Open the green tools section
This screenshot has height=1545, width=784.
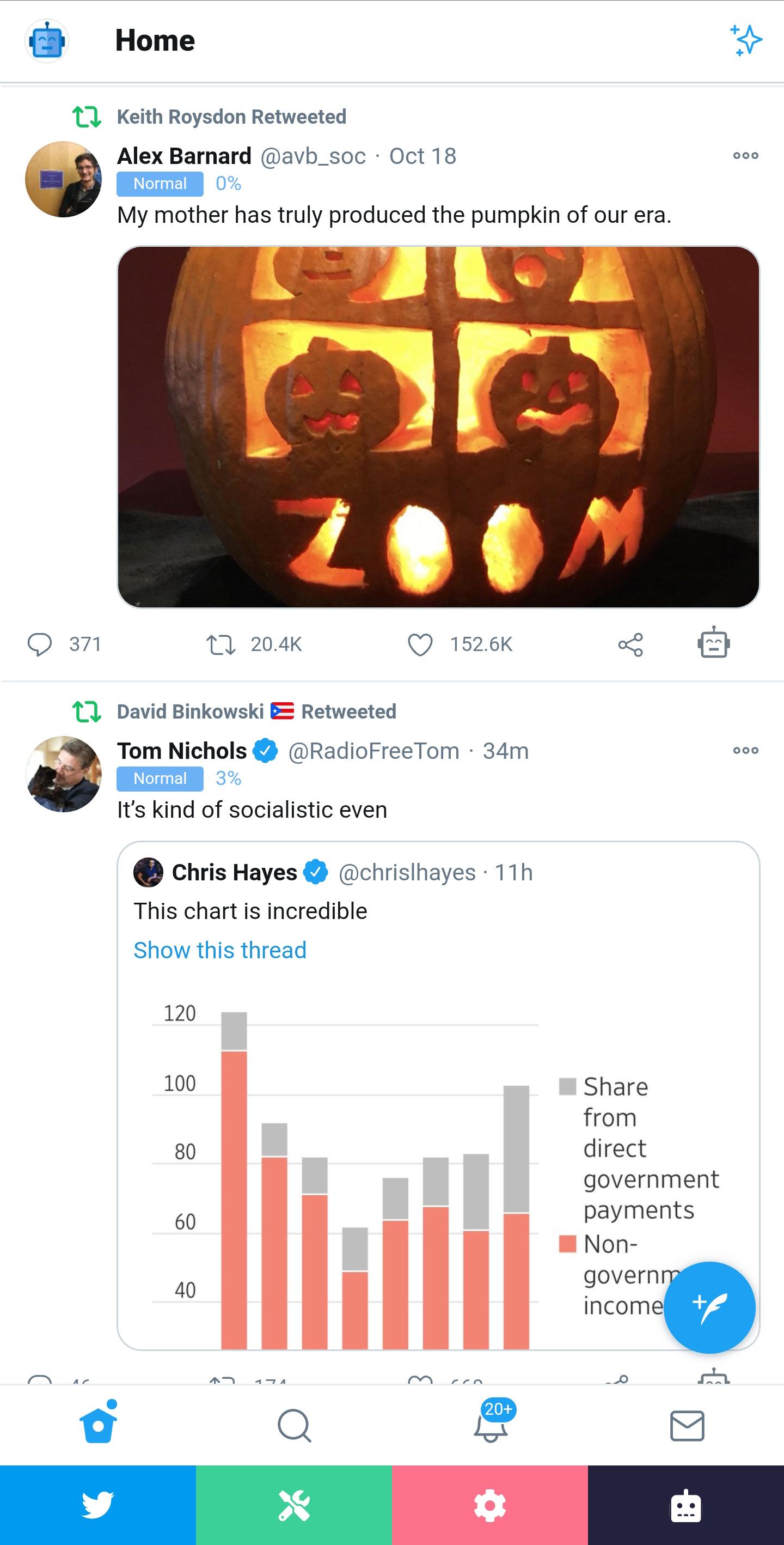[x=293, y=1505]
